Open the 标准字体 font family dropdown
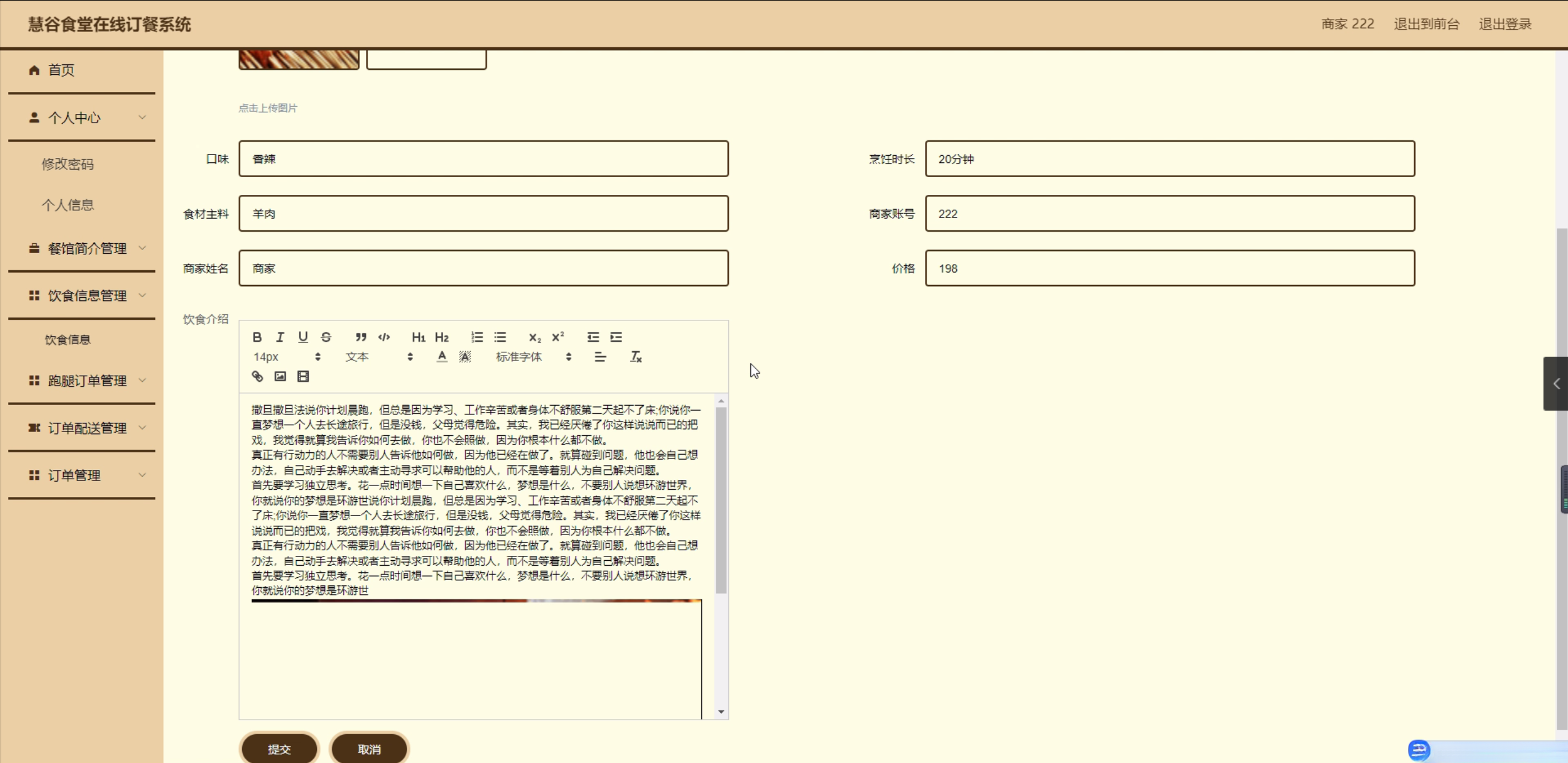The height and width of the screenshot is (763, 1568). click(533, 357)
